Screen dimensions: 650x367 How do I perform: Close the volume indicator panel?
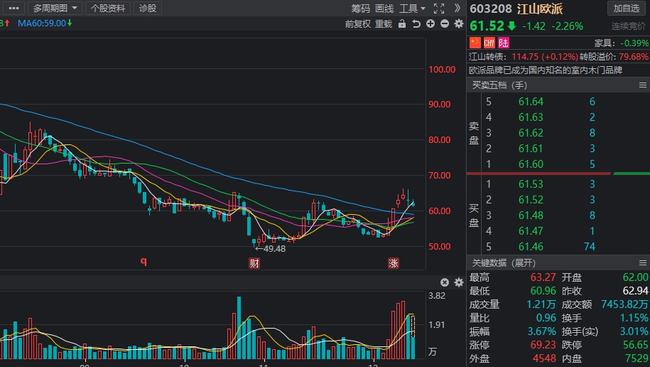click(444, 282)
